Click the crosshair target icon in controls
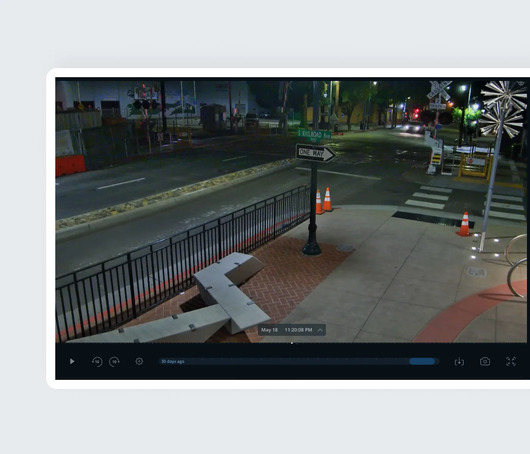This screenshot has height=454, width=530. click(139, 361)
